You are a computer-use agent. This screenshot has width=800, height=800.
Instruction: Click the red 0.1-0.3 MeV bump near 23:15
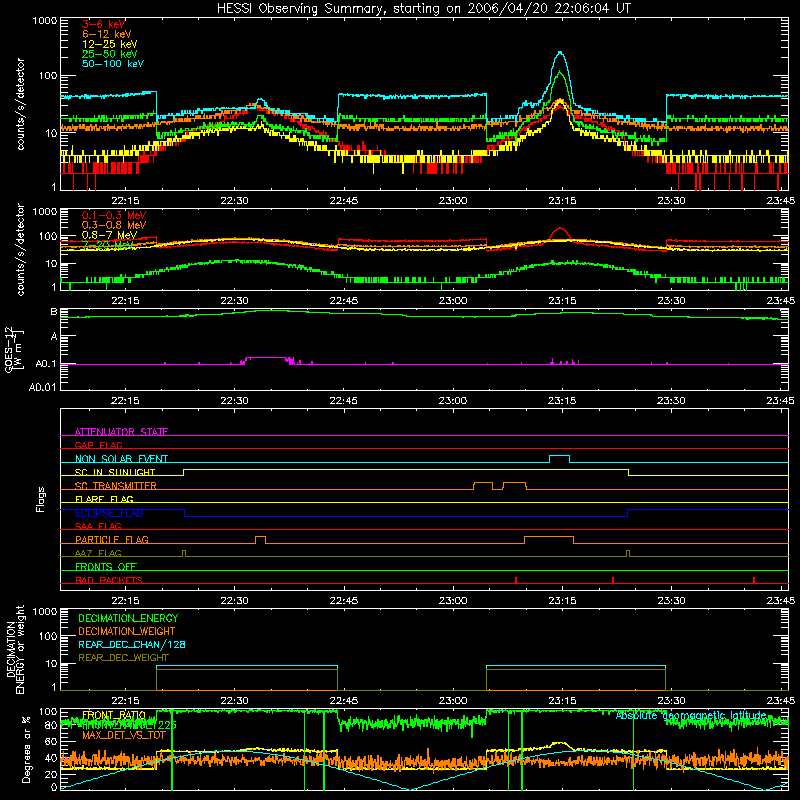tap(560, 231)
